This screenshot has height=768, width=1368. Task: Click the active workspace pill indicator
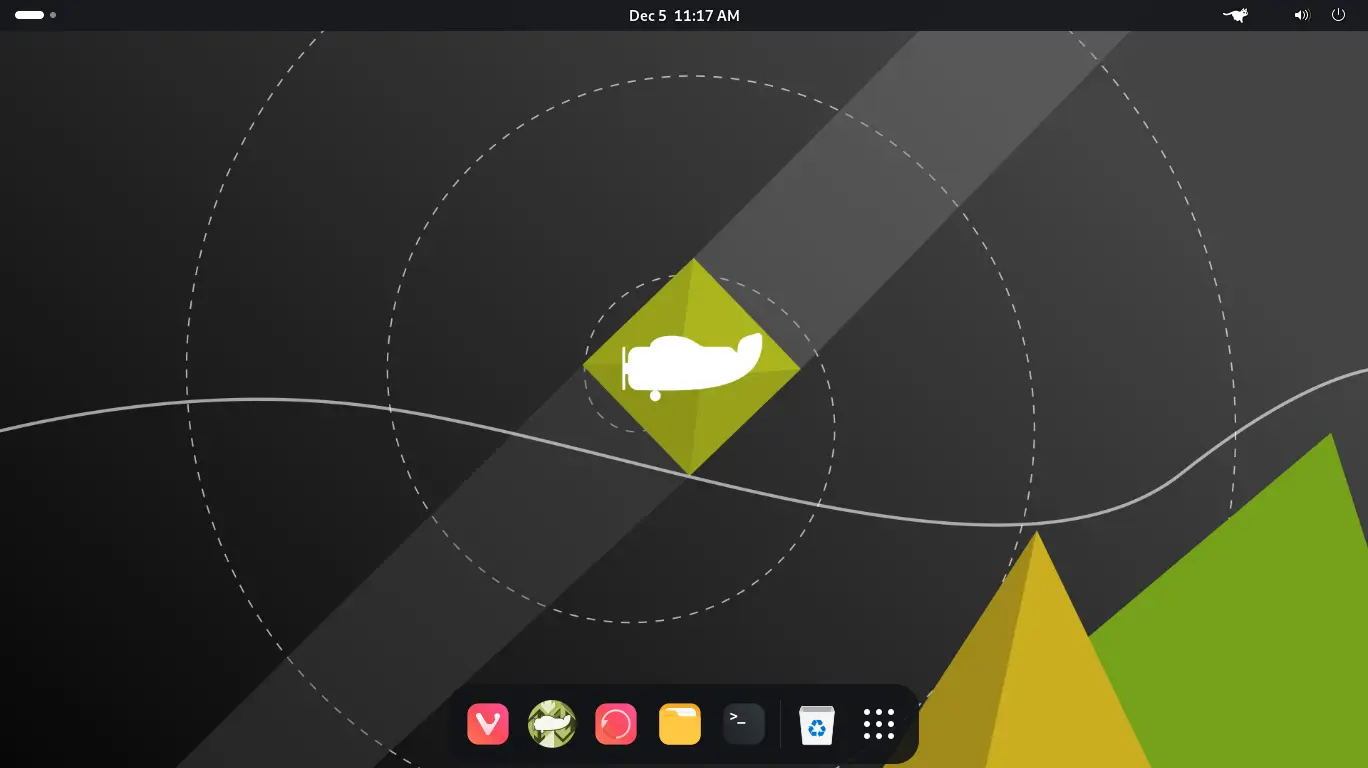[x=29, y=15]
